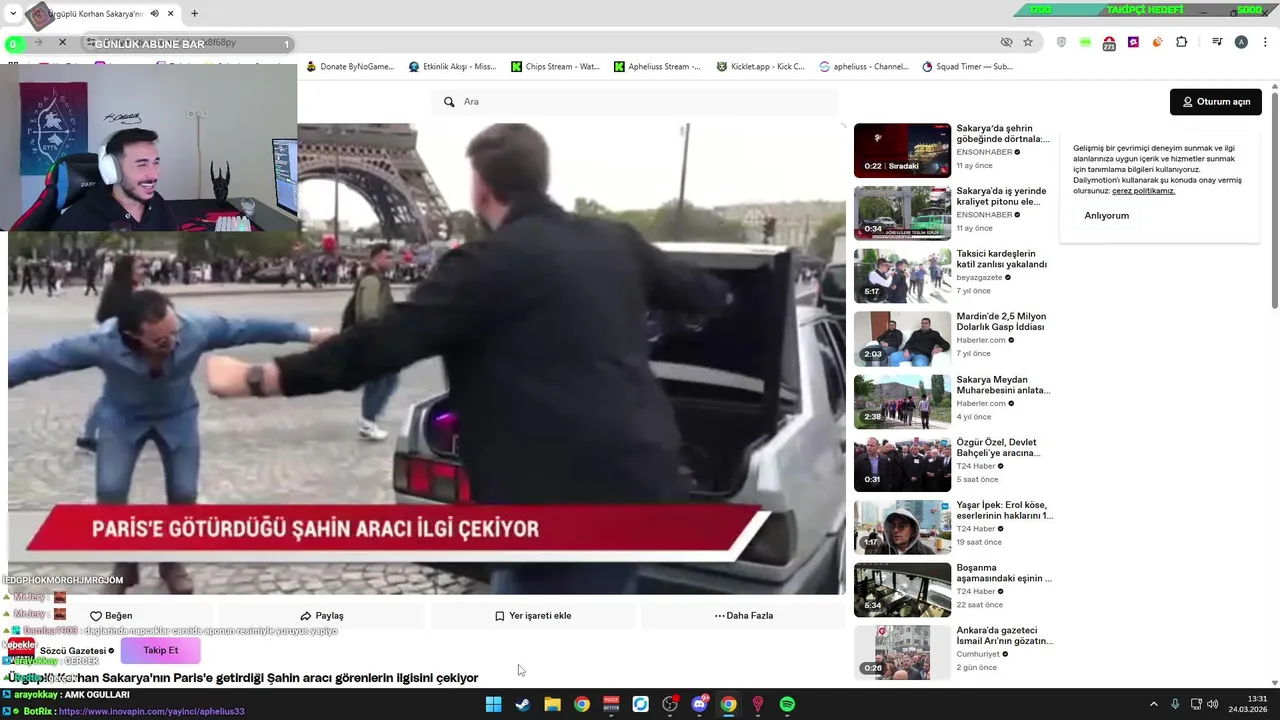Open the media controls music icon
Image resolution: width=1280 pixels, height=720 pixels.
[1217, 42]
